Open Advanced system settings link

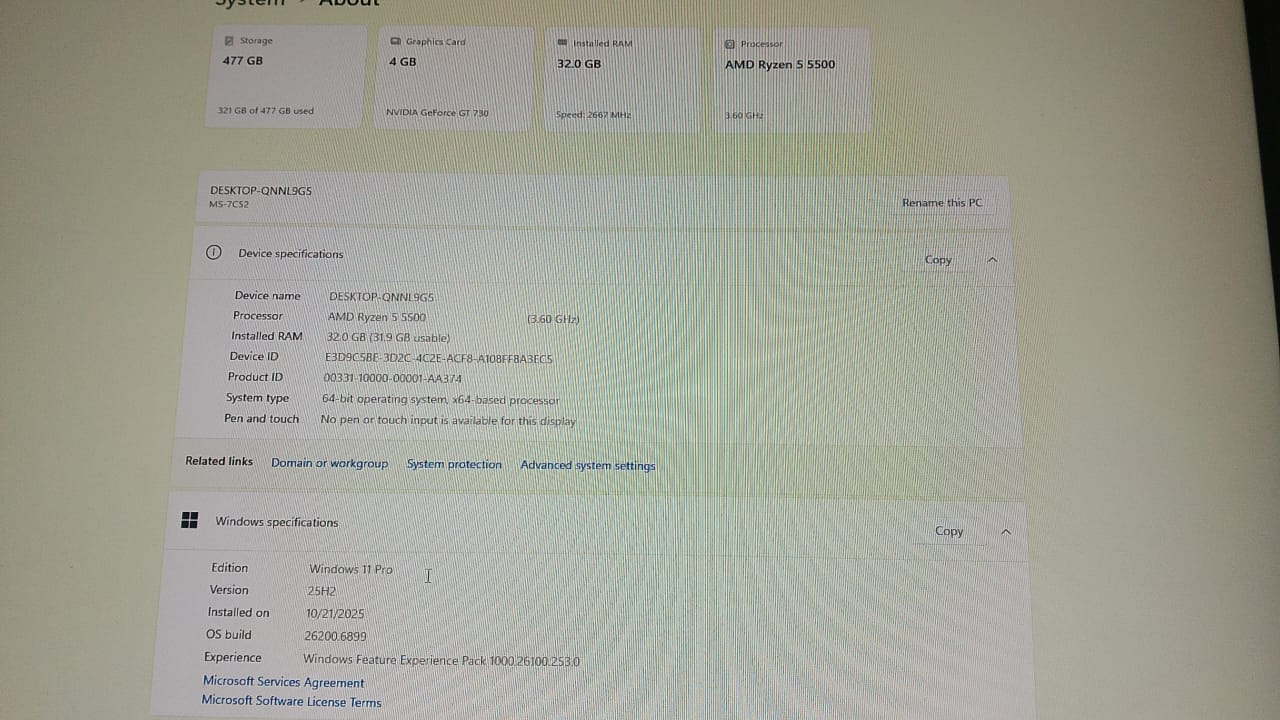[588, 465]
